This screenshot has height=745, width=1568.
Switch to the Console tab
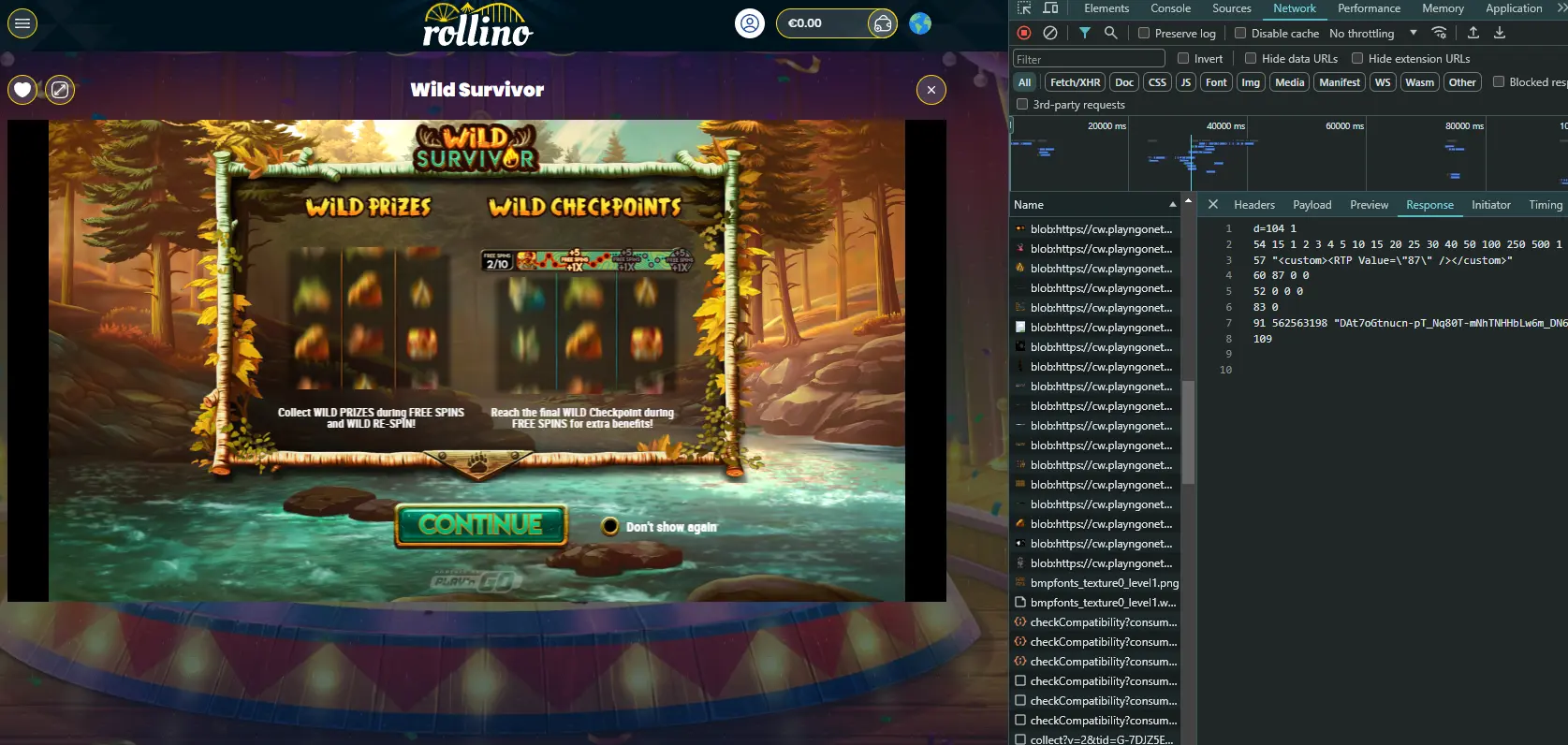pyautogui.click(x=1170, y=8)
